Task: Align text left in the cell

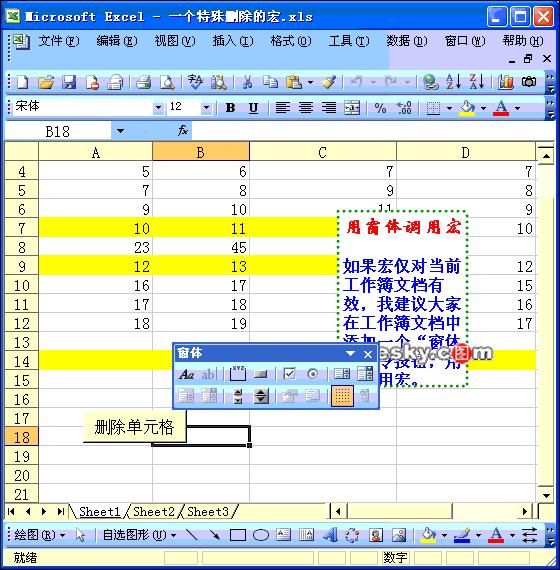Action: [283, 108]
